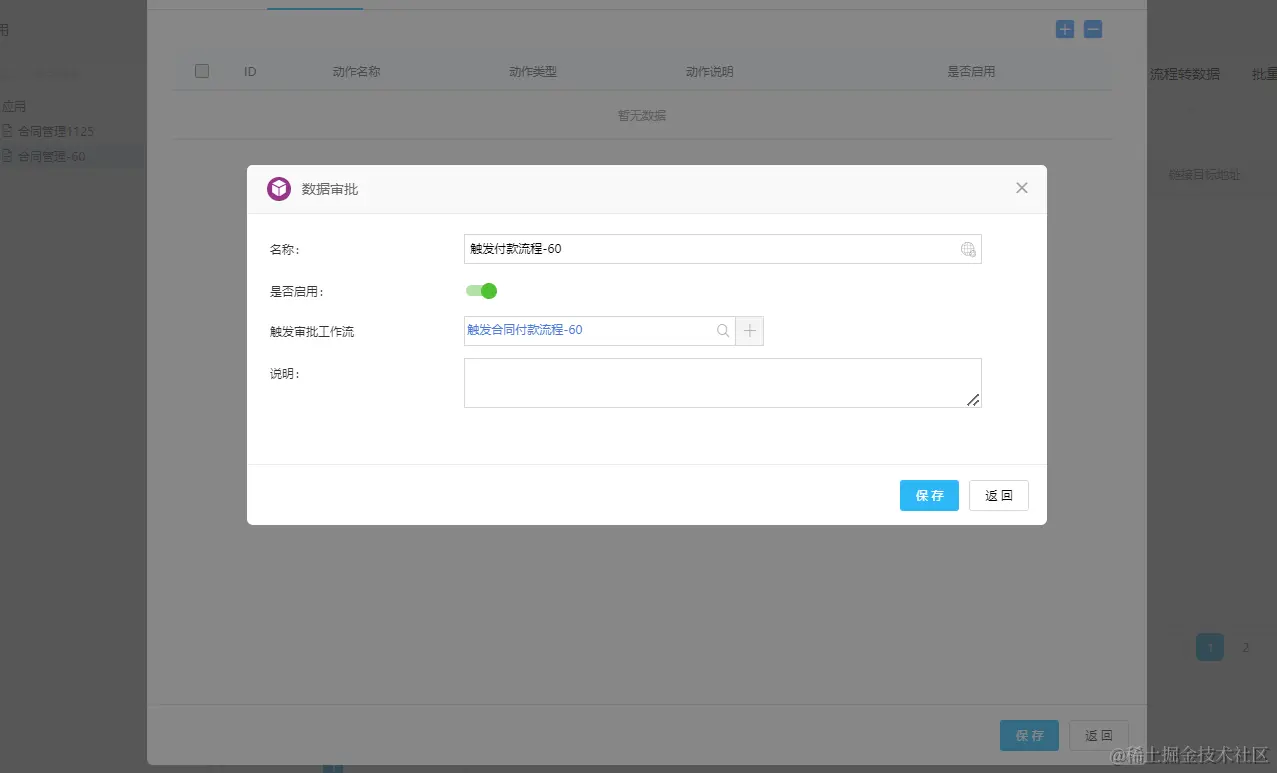The width and height of the screenshot is (1277, 773).
Task: Click the 暂无数据 empty table text
Action: tap(642, 115)
